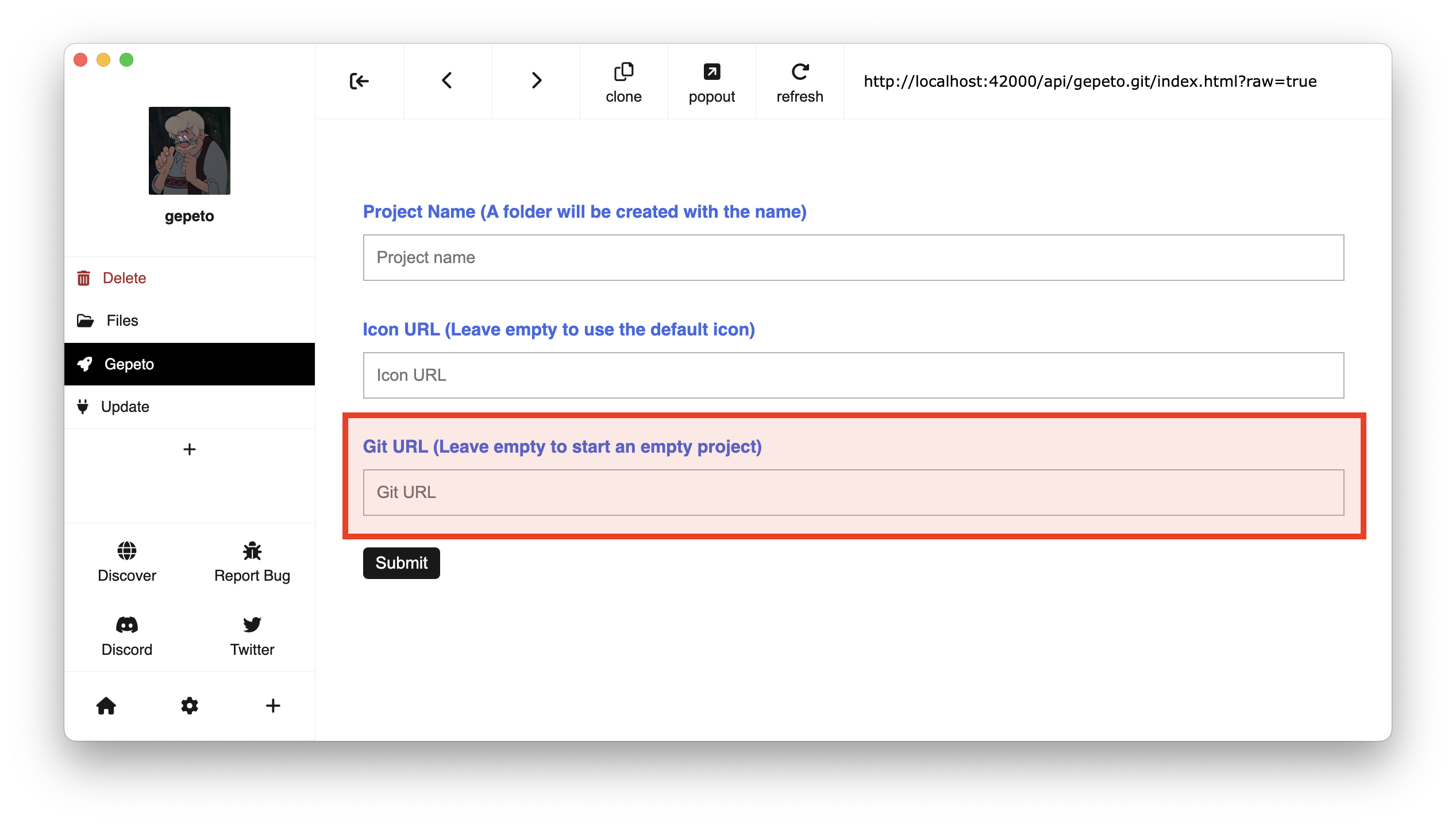Go forward with the right chevron
The width and height of the screenshot is (1456, 826).
tap(536, 80)
